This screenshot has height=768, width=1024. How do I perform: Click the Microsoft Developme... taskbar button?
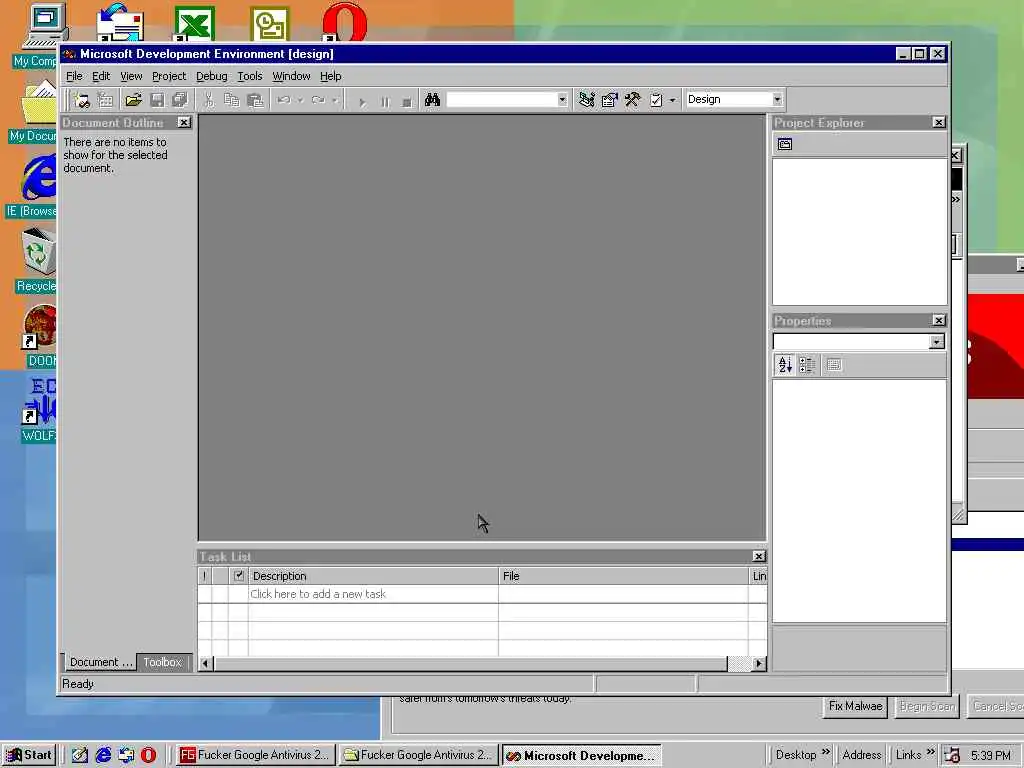tap(581, 756)
